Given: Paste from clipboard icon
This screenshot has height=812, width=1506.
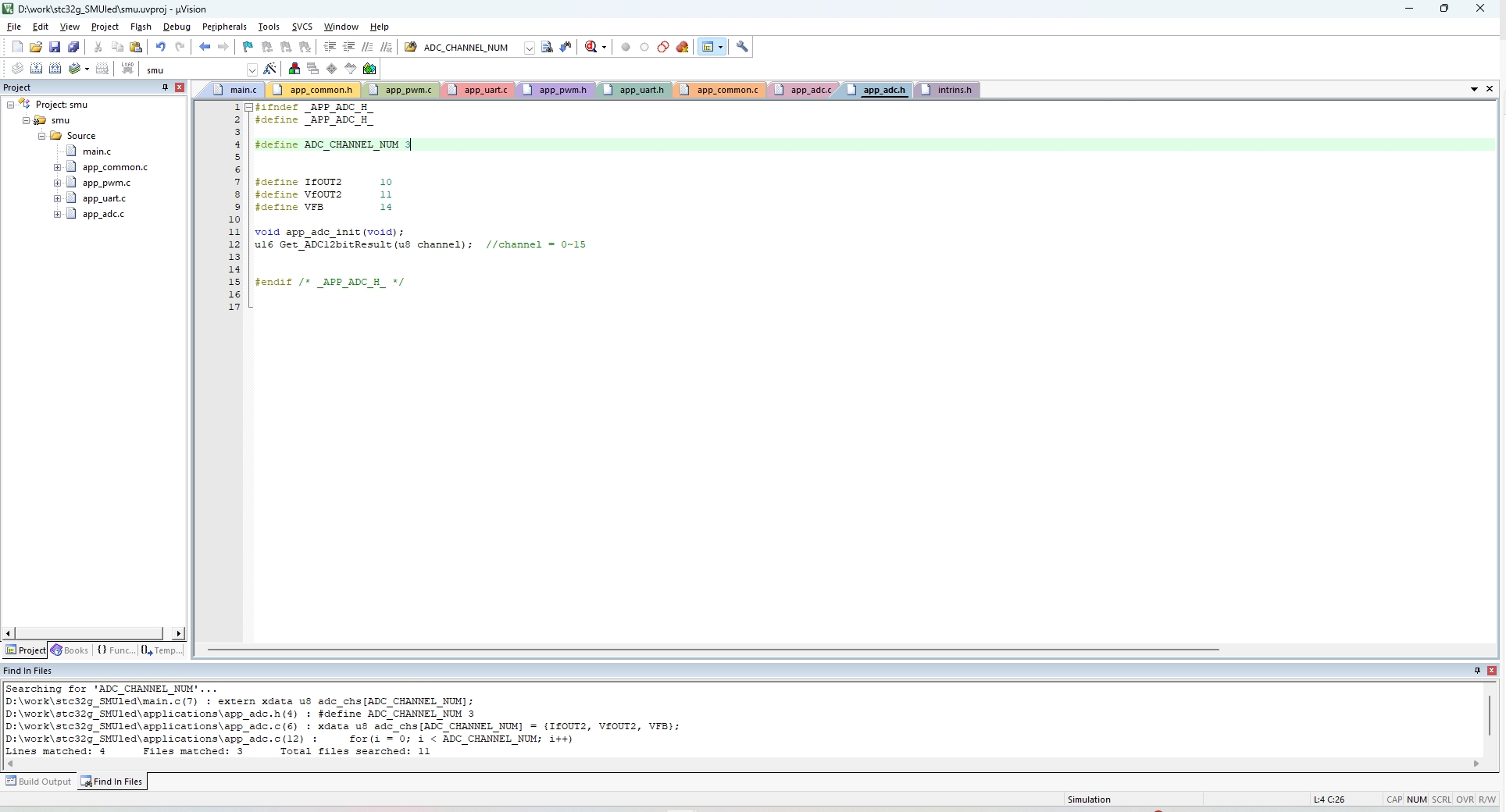Looking at the screenshot, I should point(136,47).
